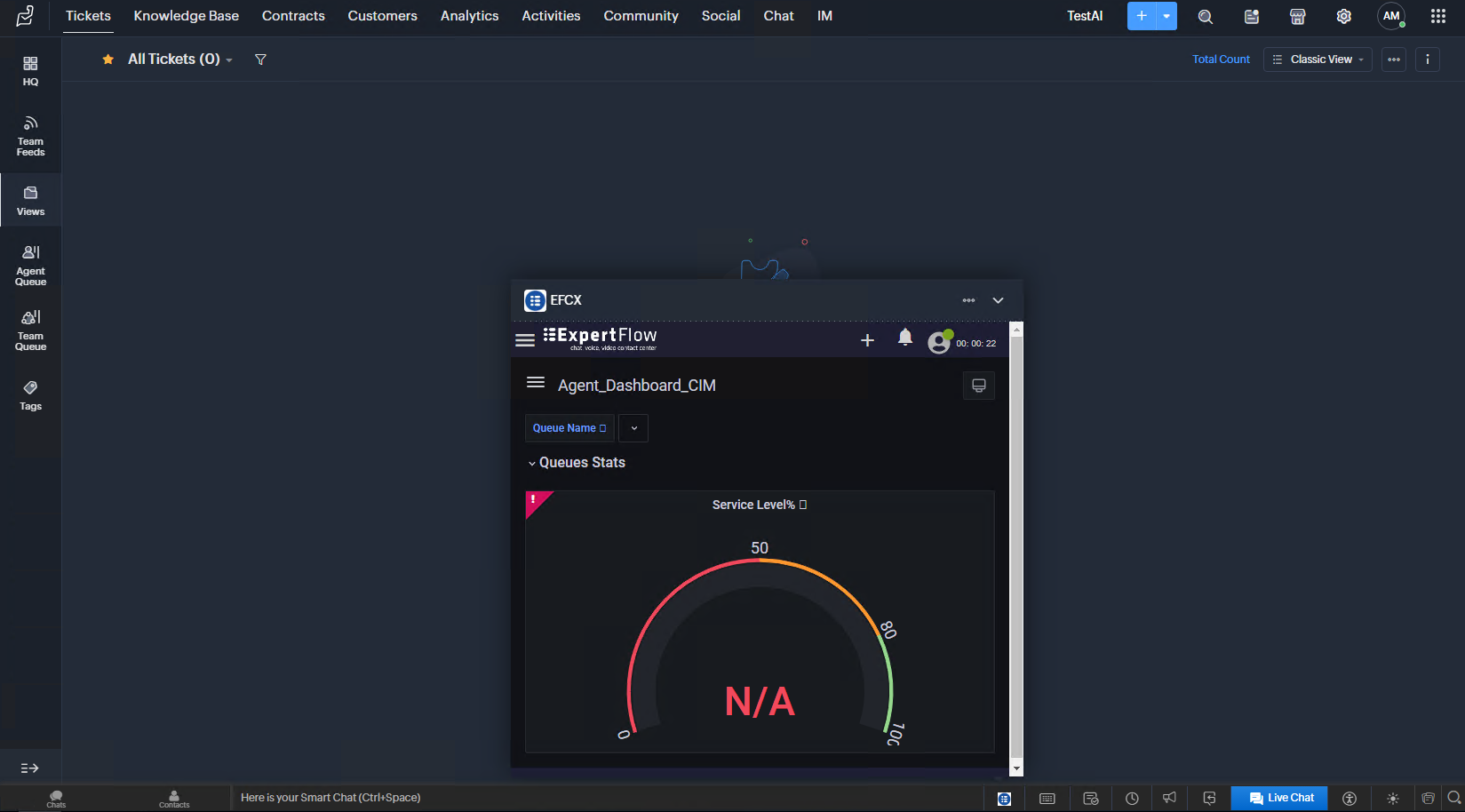The image size is (1465, 812).
Task: Collapse the Queues Stats section
Action: tap(532, 463)
